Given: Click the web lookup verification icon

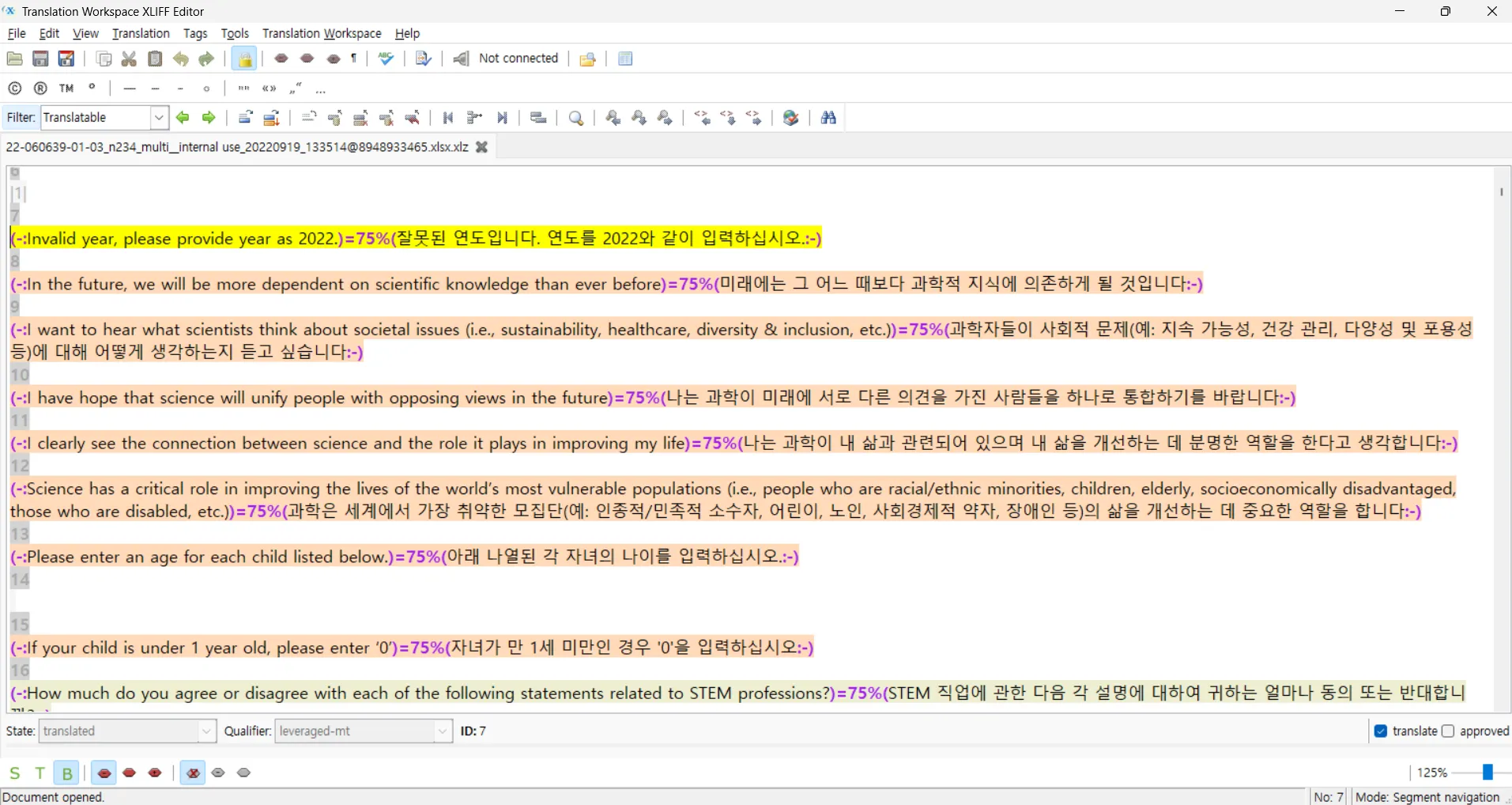Looking at the screenshot, I should (x=790, y=117).
